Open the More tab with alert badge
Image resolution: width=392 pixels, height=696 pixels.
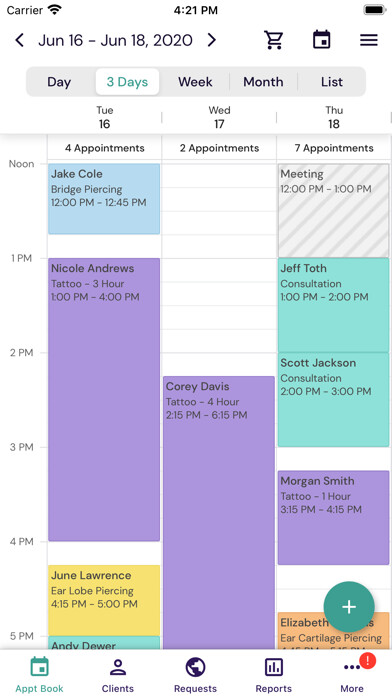[354, 674]
